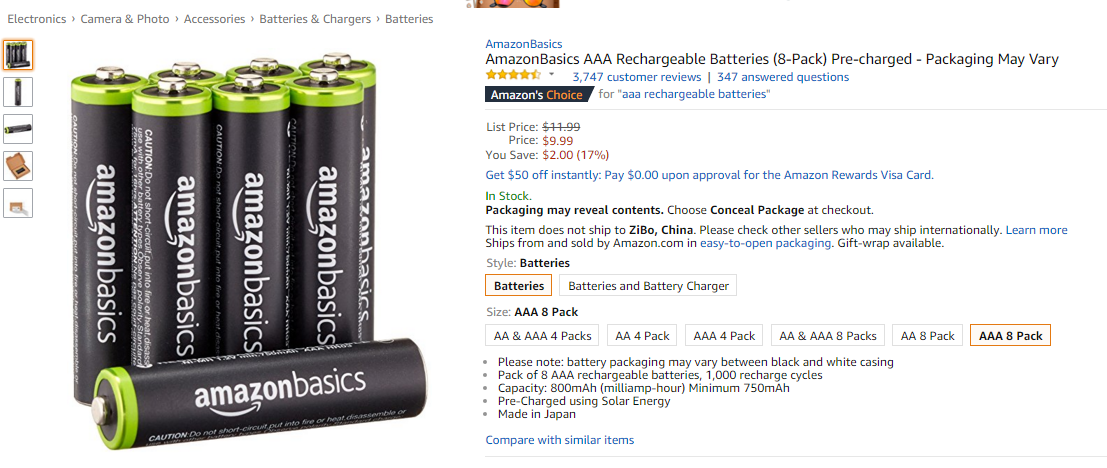This screenshot has height=468, width=1107.
Task: Choose the Batteries style option
Action: [x=519, y=286]
